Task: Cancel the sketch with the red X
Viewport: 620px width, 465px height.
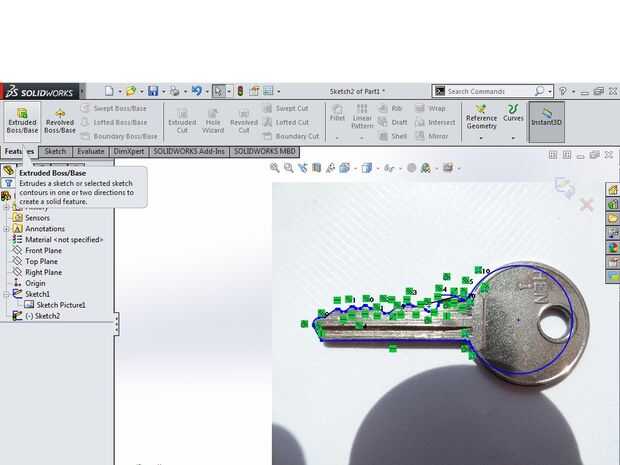Action: click(x=586, y=205)
